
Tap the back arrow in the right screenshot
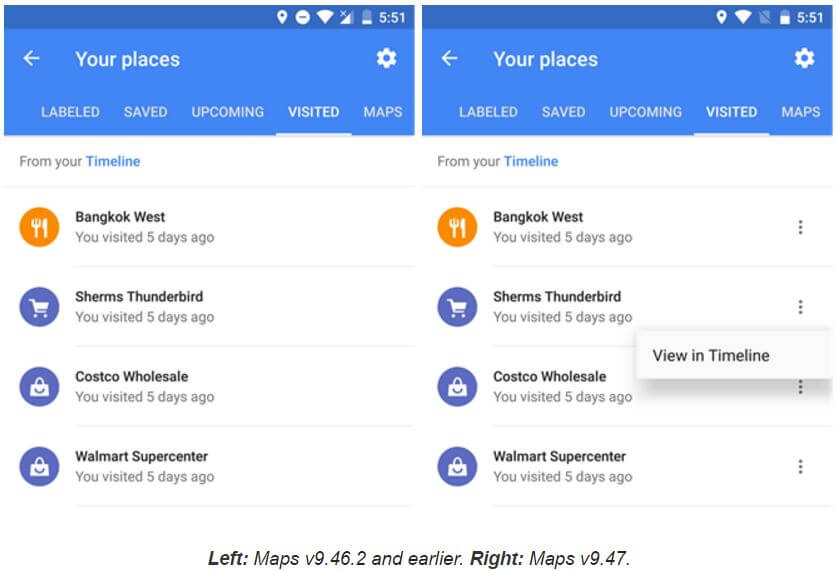pos(450,59)
